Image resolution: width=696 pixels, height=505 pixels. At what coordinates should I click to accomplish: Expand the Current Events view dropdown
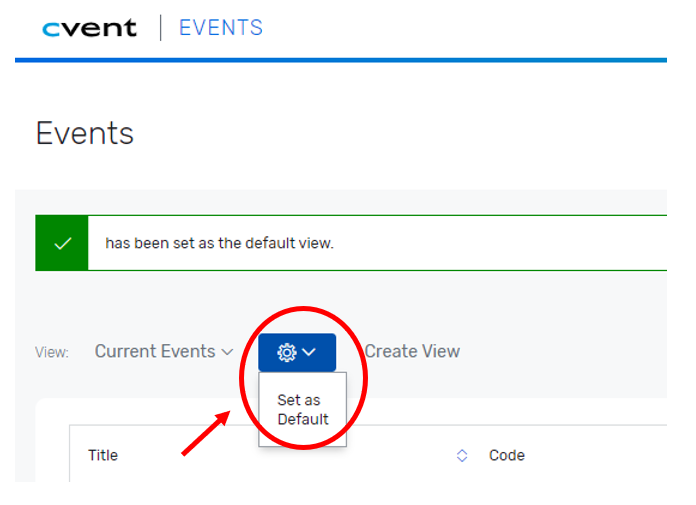point(164,351)
